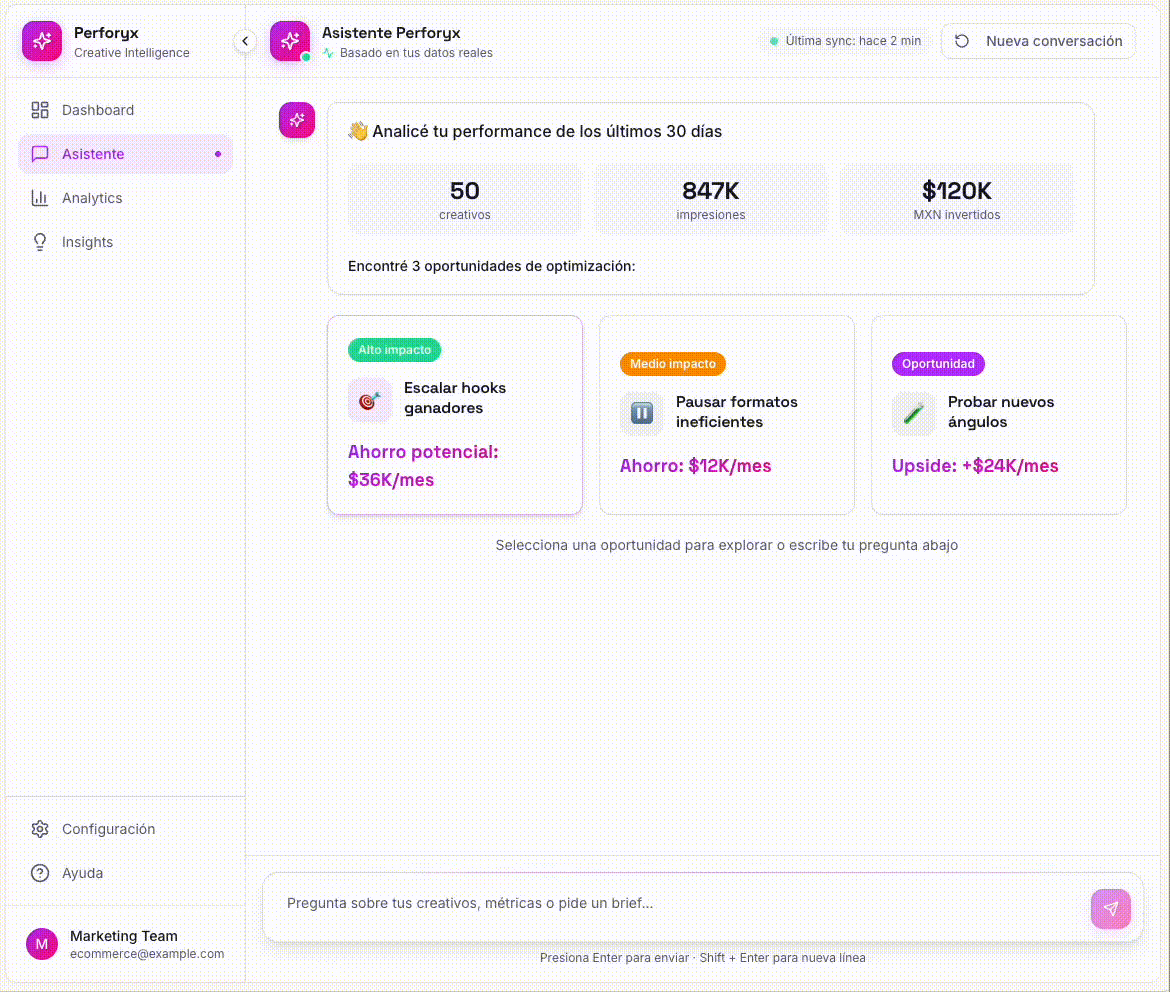Open the Escalar hooks ganadores opportunity card
The height and width of the screenshot is (992, 1170).
pos(455,415)
